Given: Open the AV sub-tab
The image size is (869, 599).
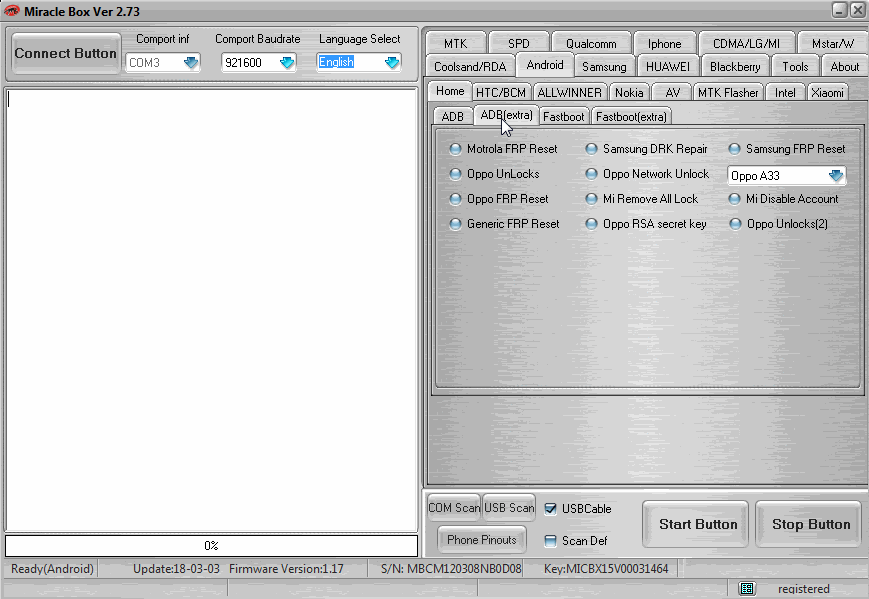Looking at the screenshot, I should tap(672, 93).
